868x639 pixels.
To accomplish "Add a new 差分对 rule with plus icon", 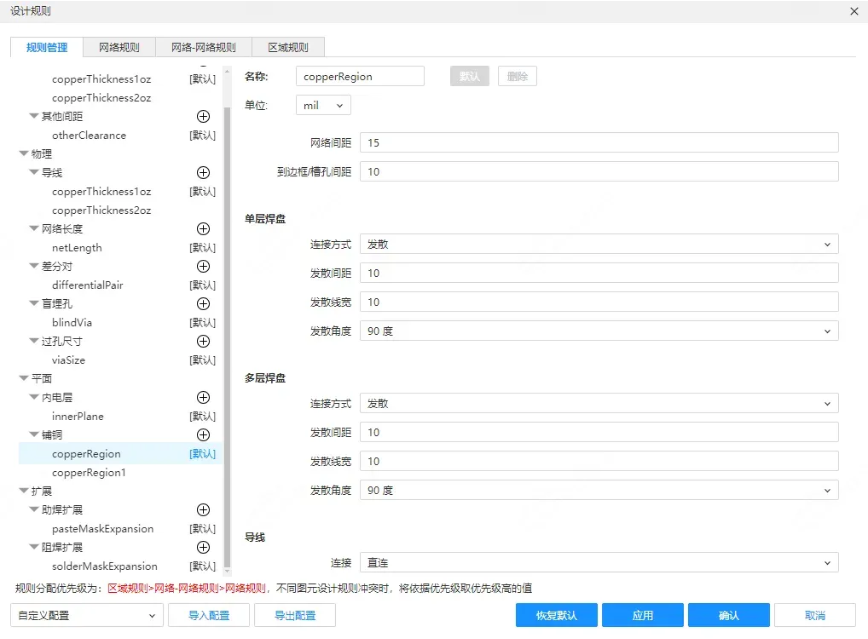I will click(x=203, y=266).
